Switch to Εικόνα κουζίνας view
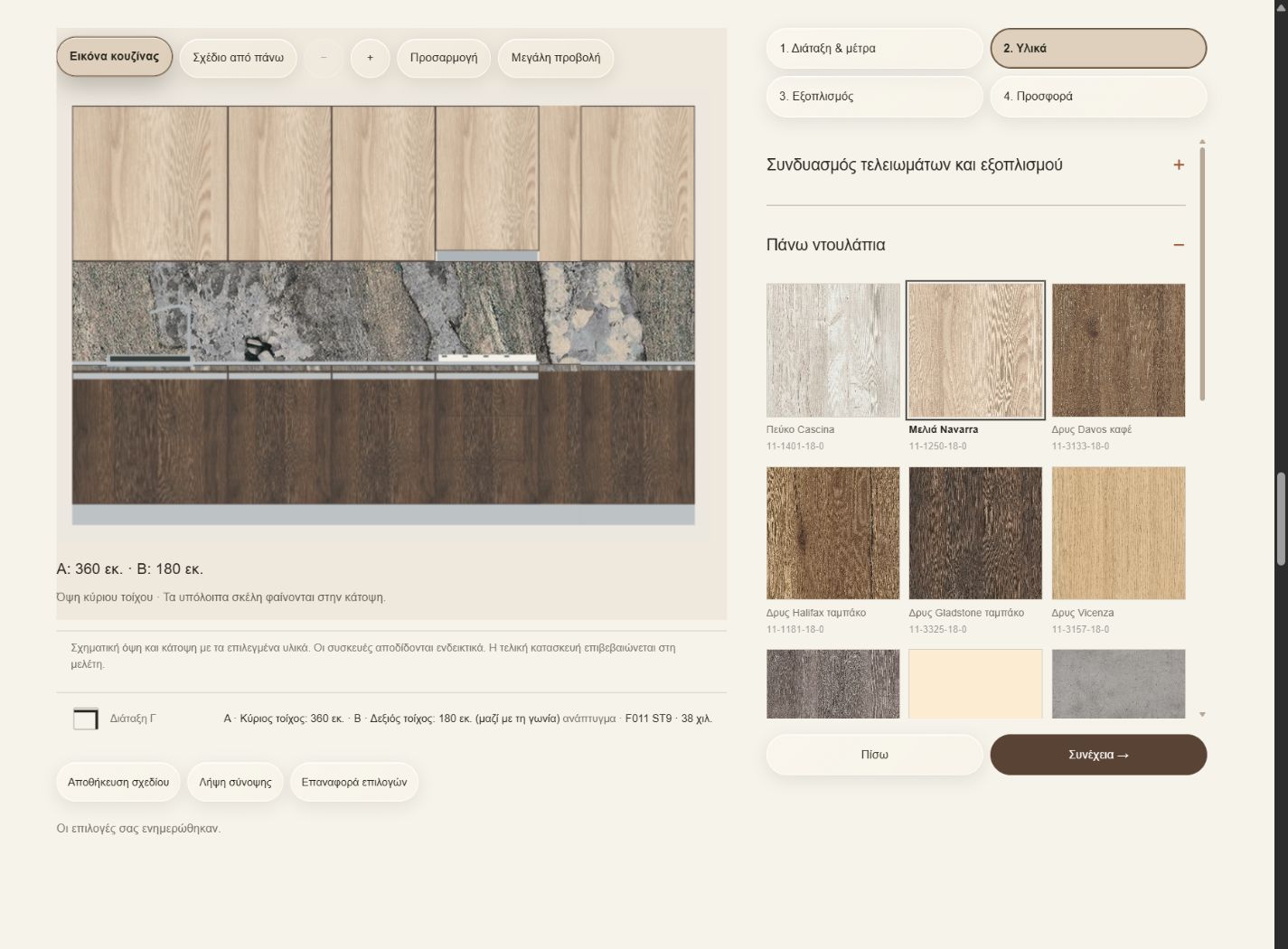Viewport: 1288px width, 949px height. (114, 57)
